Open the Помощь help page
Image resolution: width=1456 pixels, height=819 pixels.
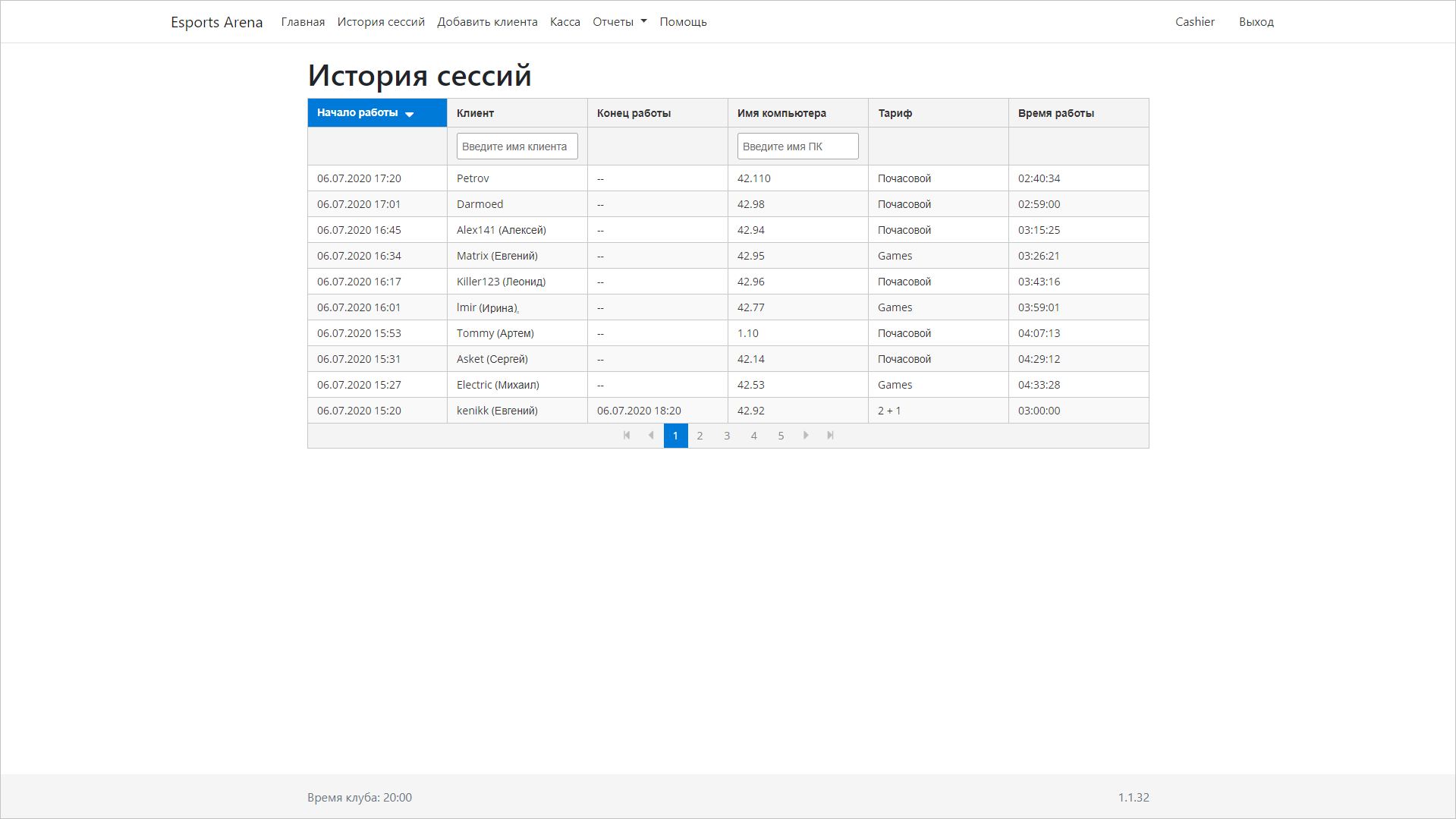tap(683, 22)
